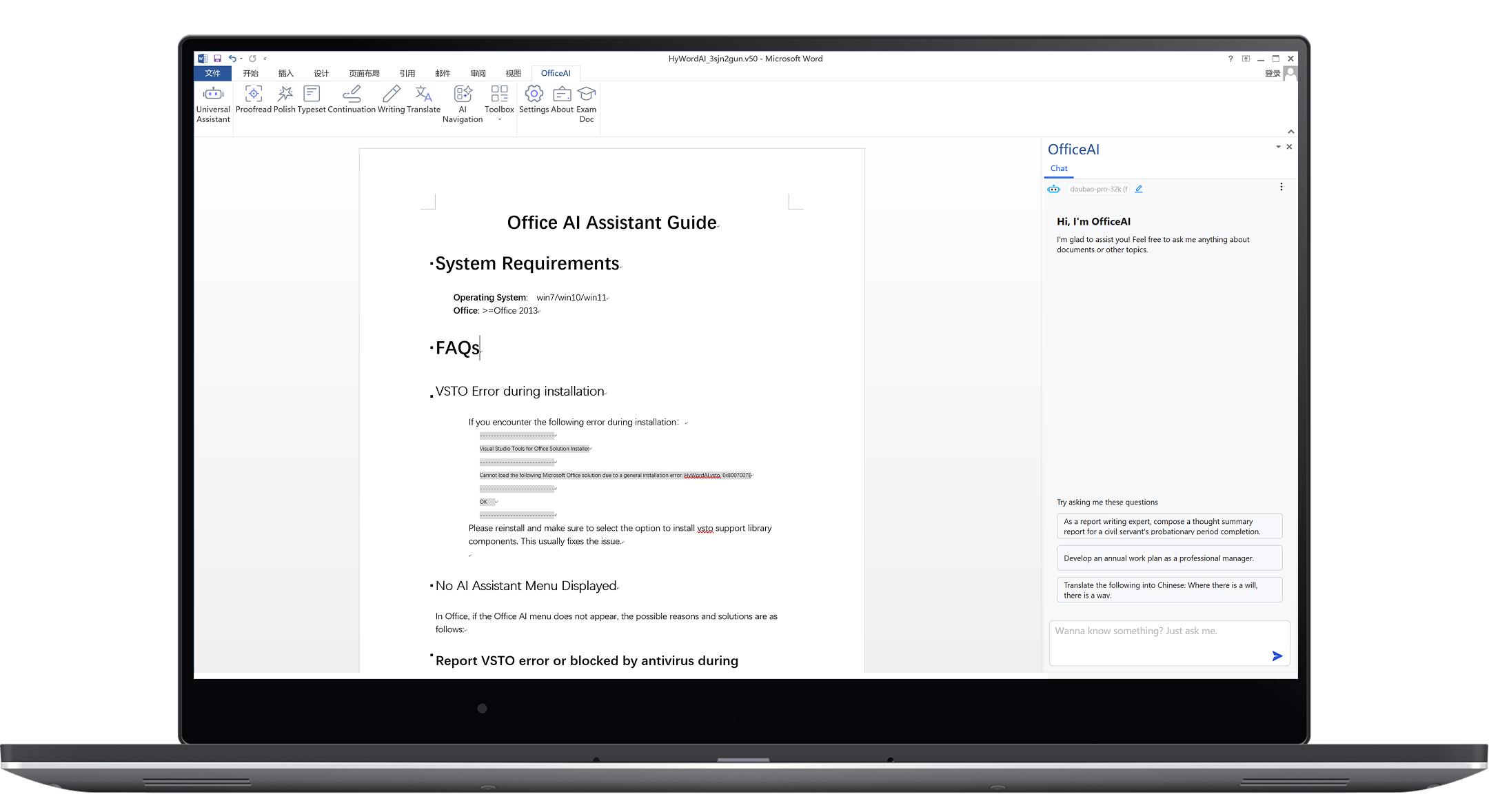Open the undo history dropdown arrow
Screen dimensions: 1489x812
[241, 59]
